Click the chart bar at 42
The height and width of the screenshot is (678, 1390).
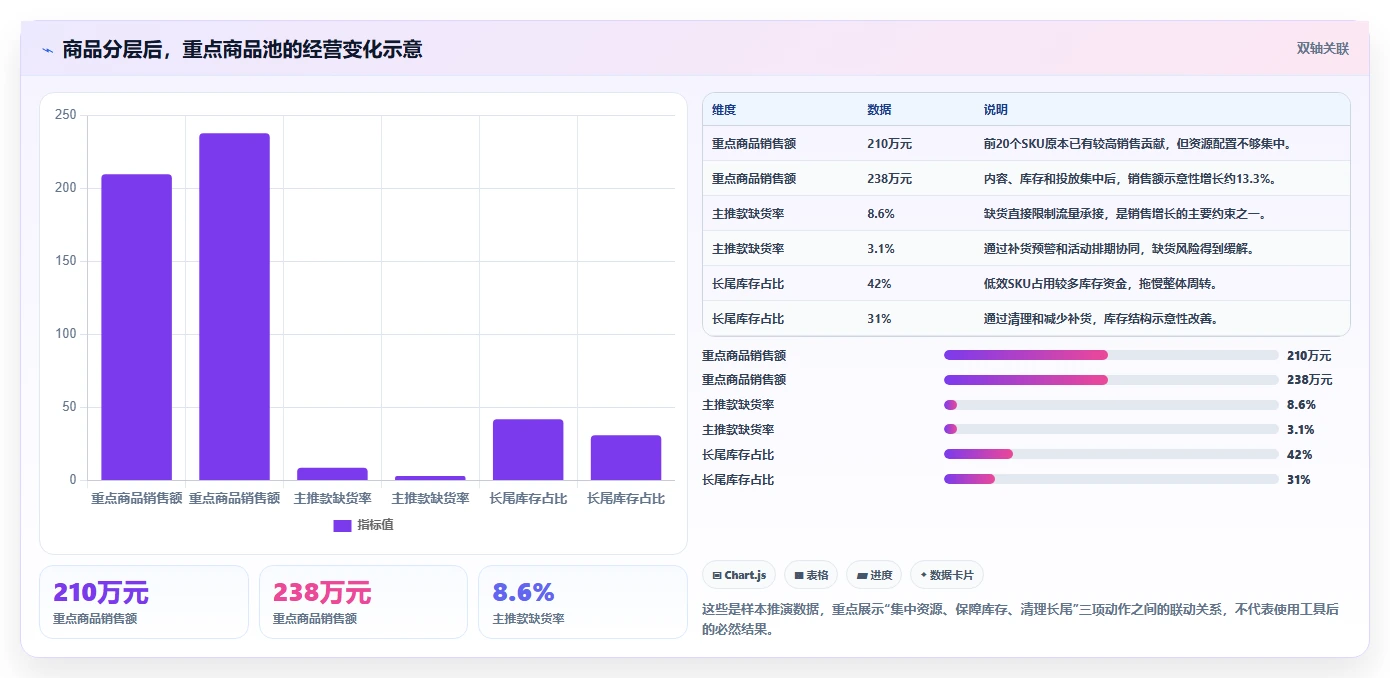point(528,450)
